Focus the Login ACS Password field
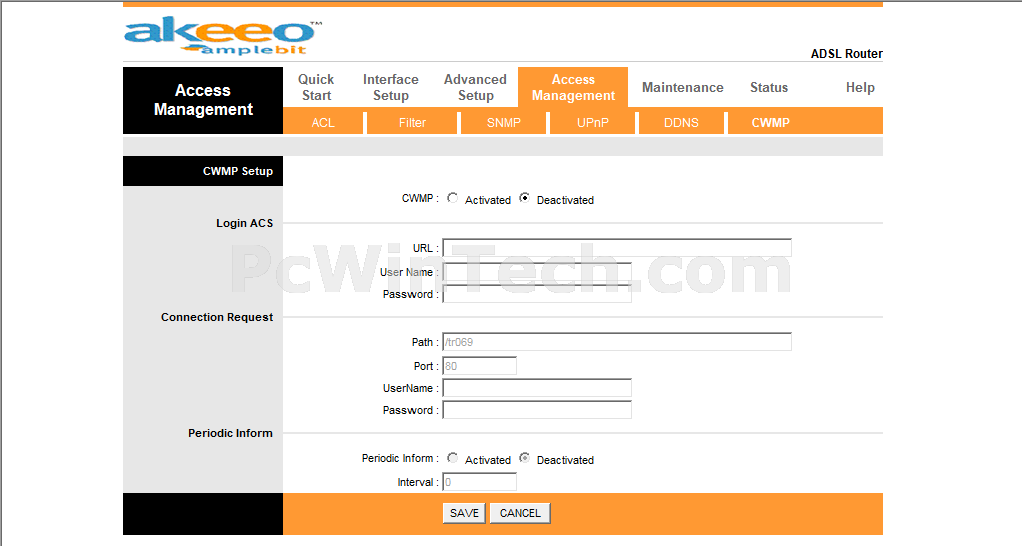Image resolution: width=1022 pixels, height=546 pixels. [537, 295]
